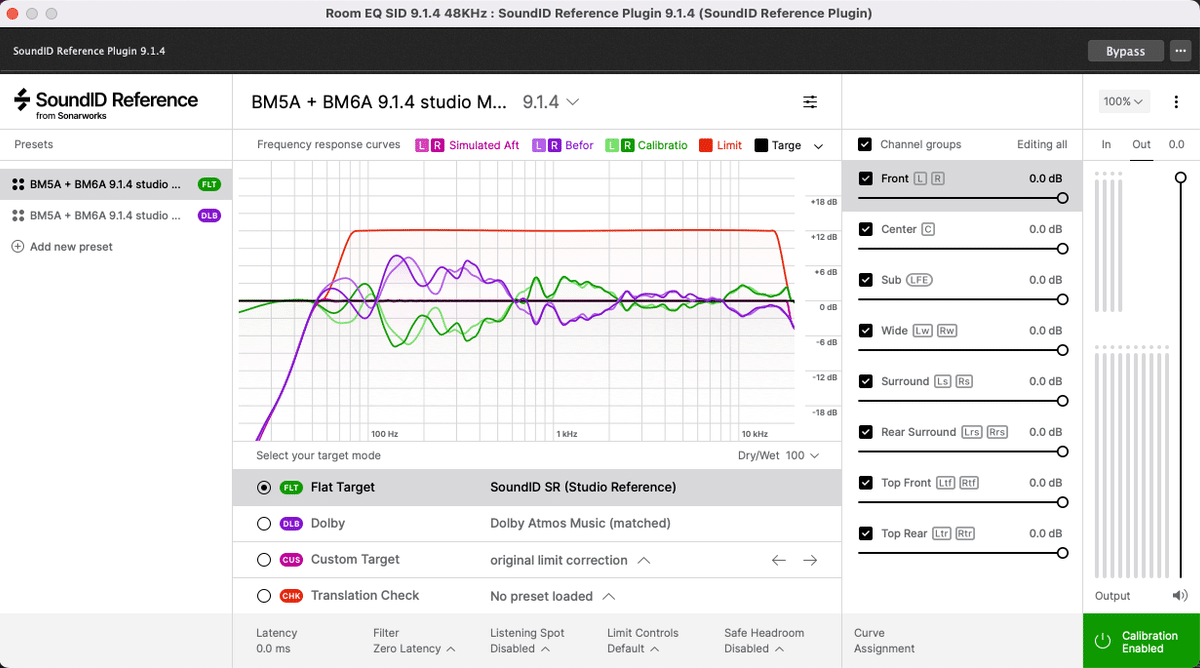The image size is (1200, 668).
Task: Click the next custom target right arrow
Action: pos(810,560)
